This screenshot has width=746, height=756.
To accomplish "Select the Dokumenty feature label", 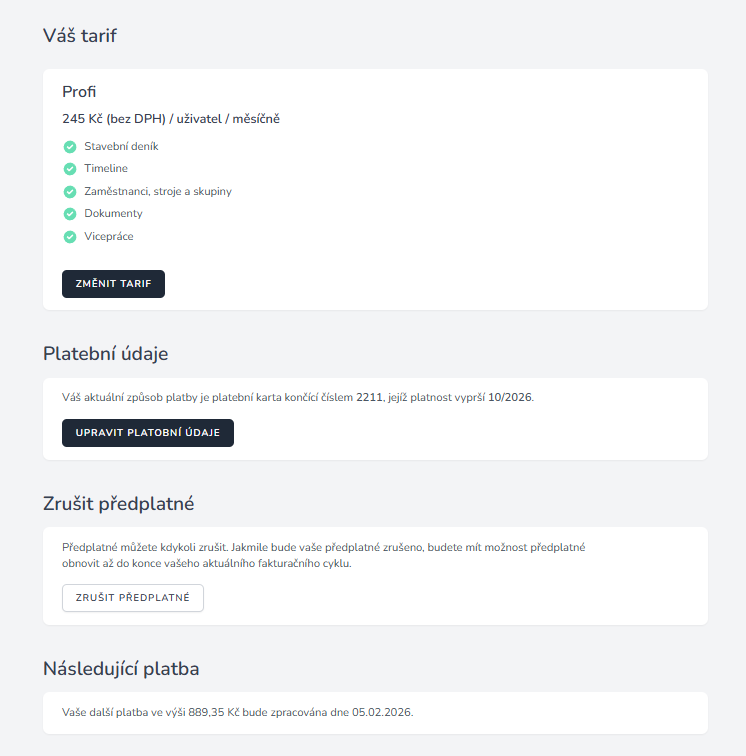I will 113,214.
